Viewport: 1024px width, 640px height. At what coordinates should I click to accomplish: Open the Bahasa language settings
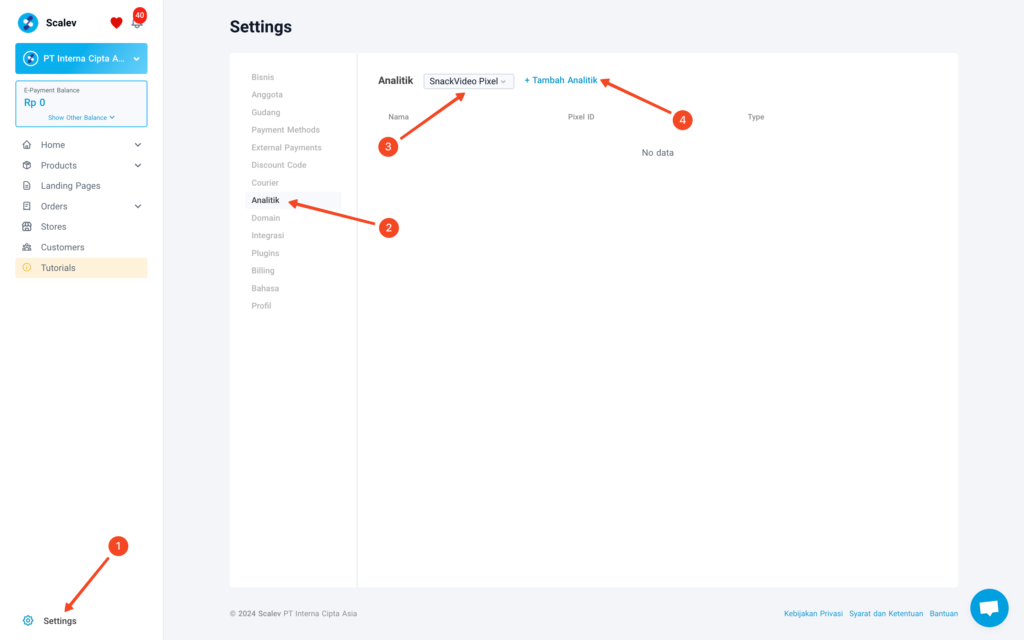(x=265, y=288)
